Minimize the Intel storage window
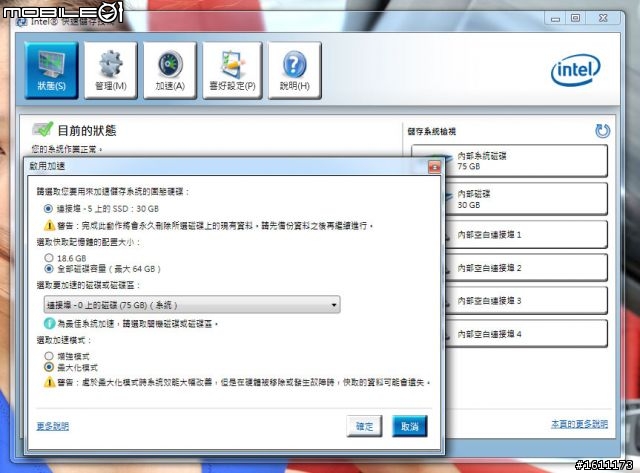The height and width of the screenshot is (473, 640). coord(555,18)
